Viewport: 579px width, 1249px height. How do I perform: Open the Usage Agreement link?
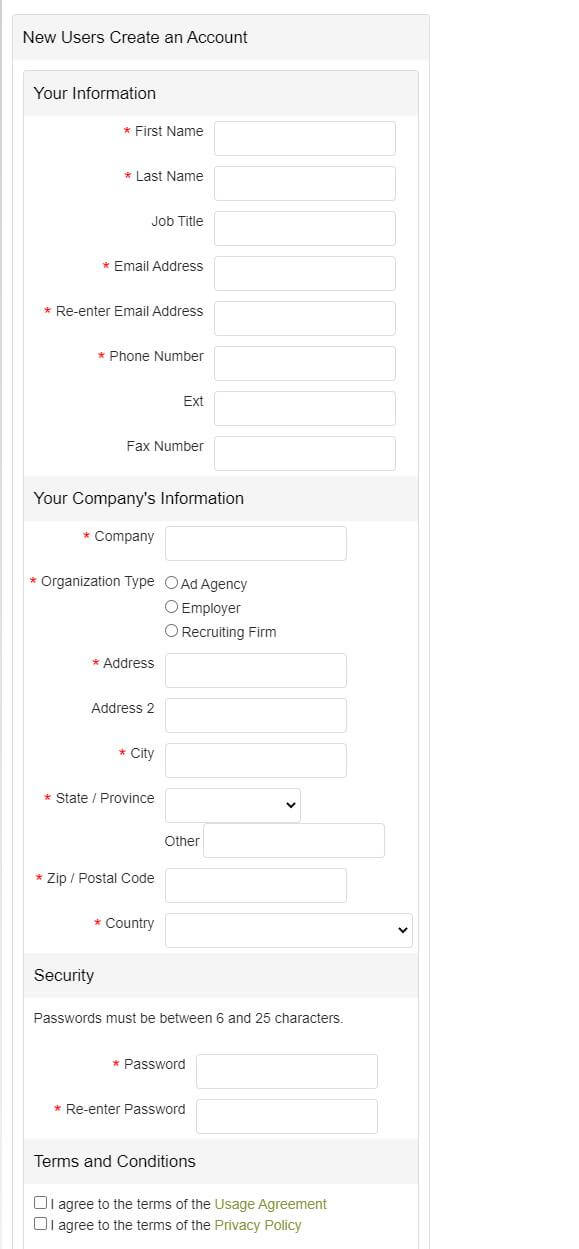click(270, 1204)
